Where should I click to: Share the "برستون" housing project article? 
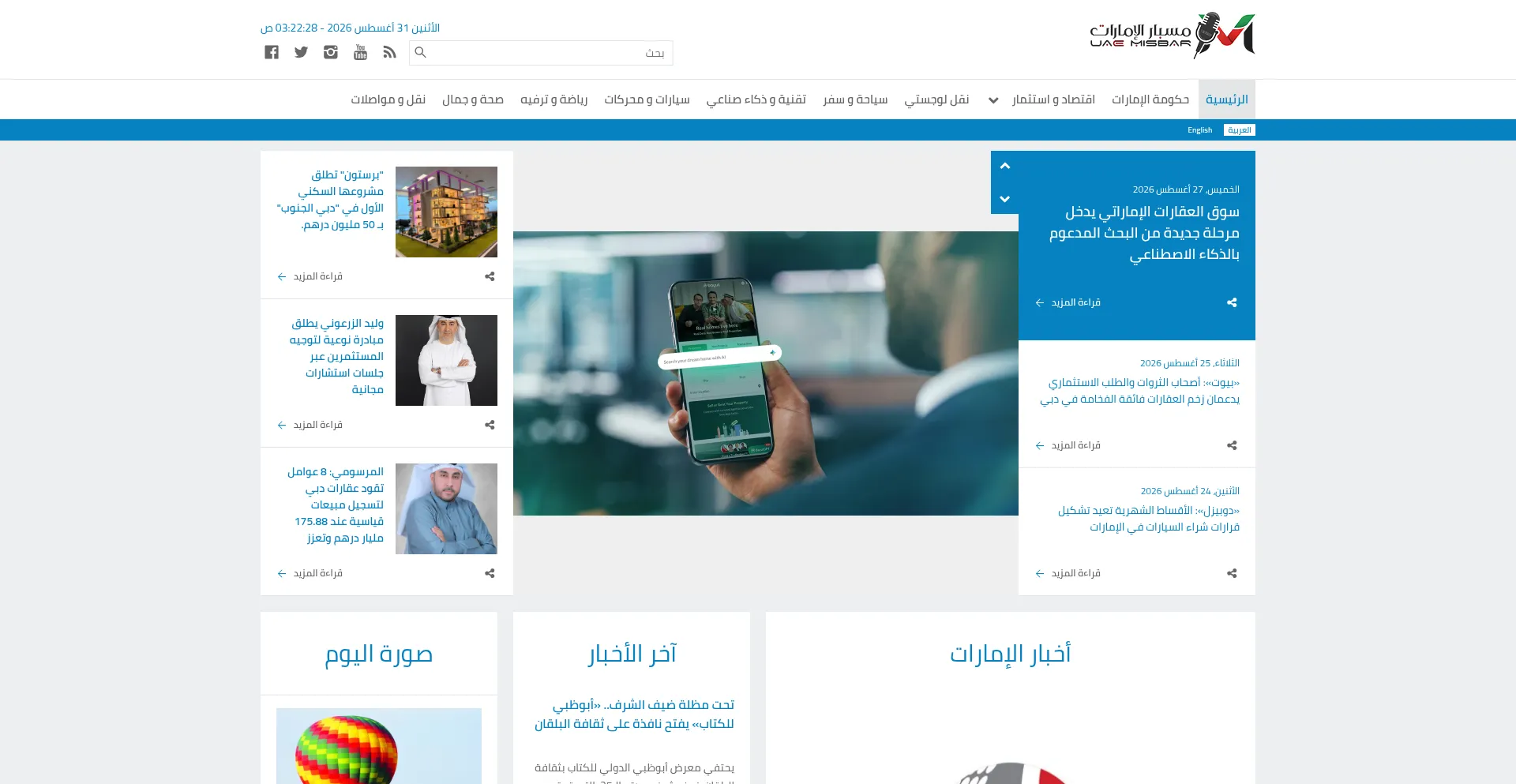coord(490,276)
